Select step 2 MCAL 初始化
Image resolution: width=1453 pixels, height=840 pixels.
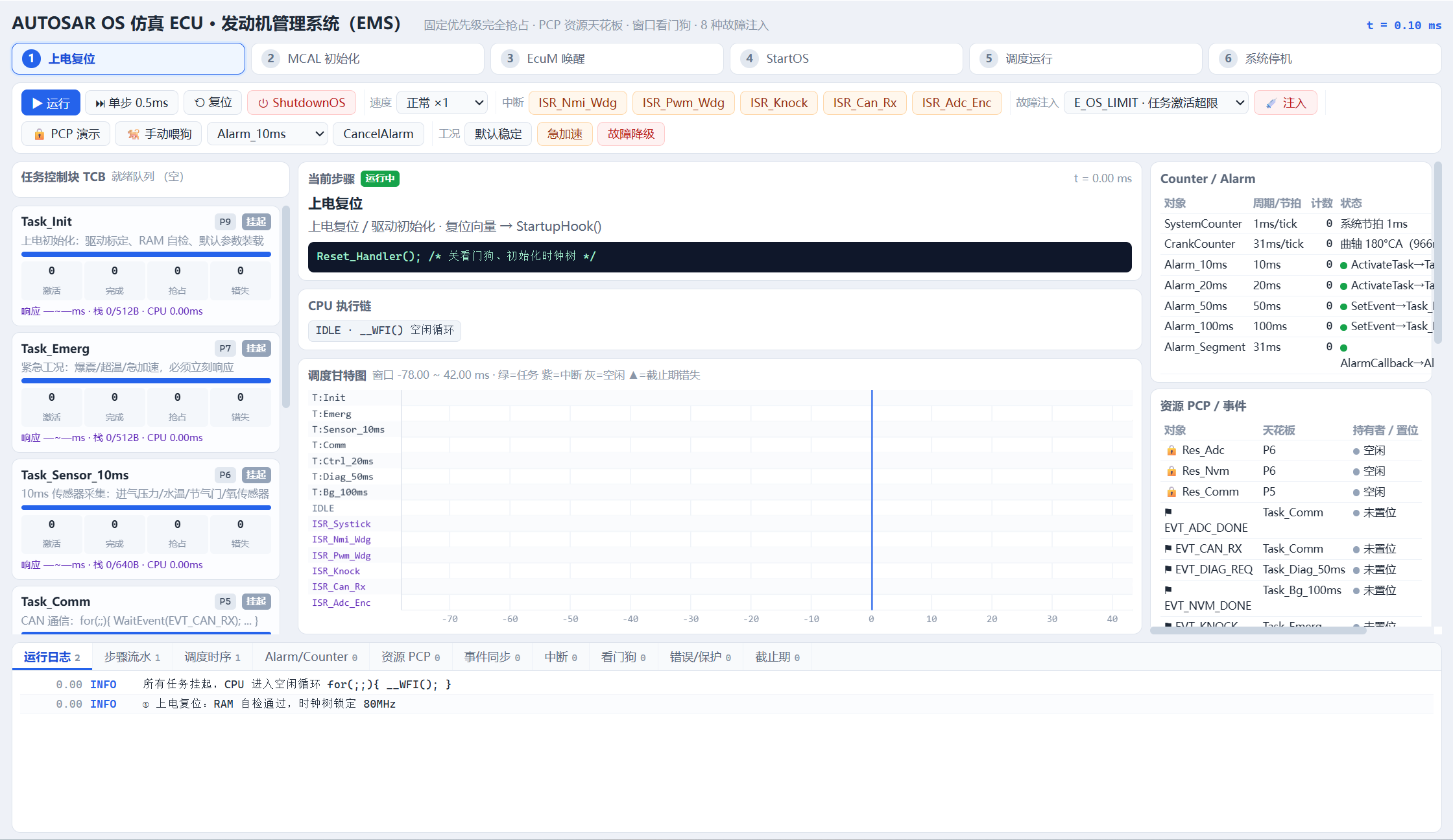[x=368, y=59]
